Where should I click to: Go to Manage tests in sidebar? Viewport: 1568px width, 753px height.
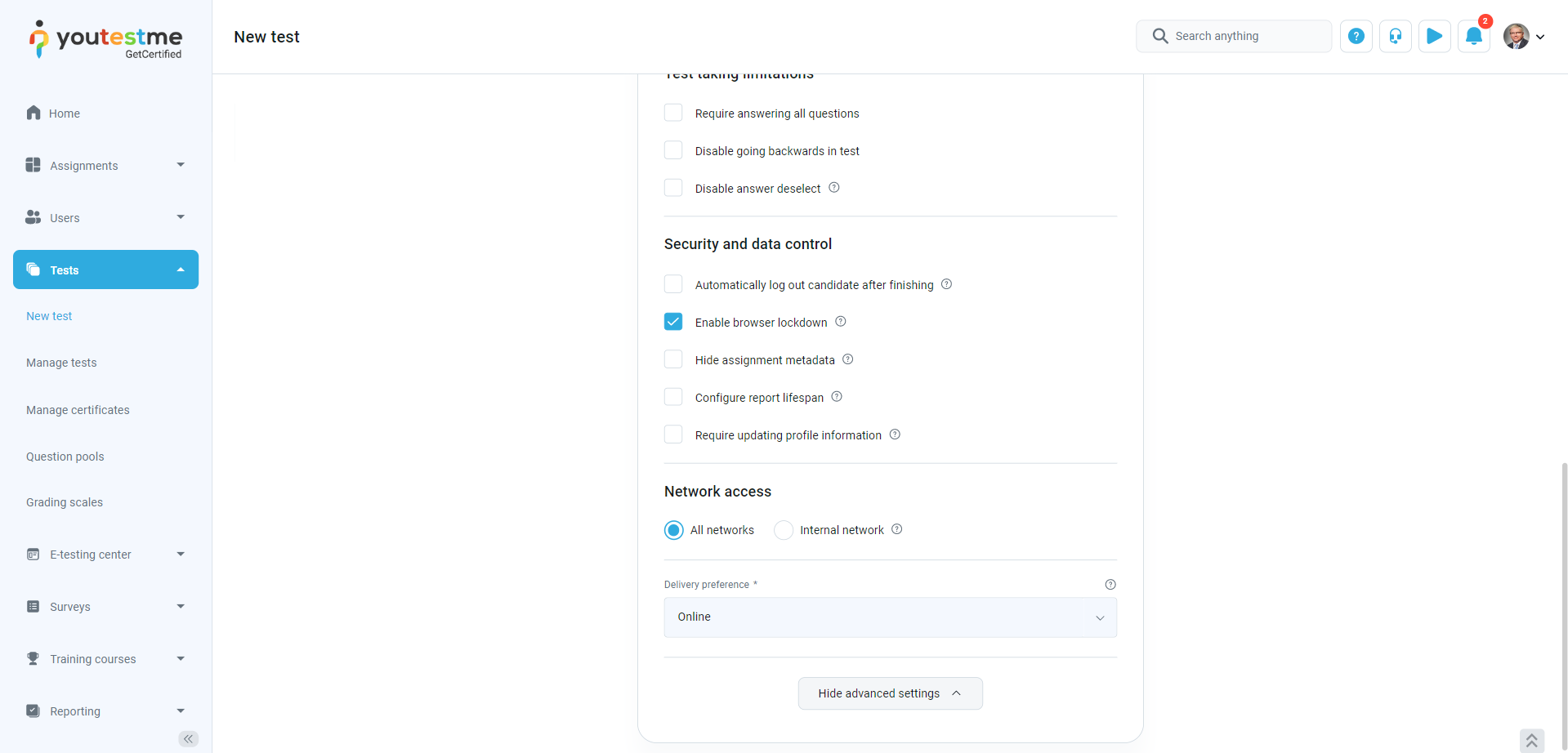tap(61, 363)
